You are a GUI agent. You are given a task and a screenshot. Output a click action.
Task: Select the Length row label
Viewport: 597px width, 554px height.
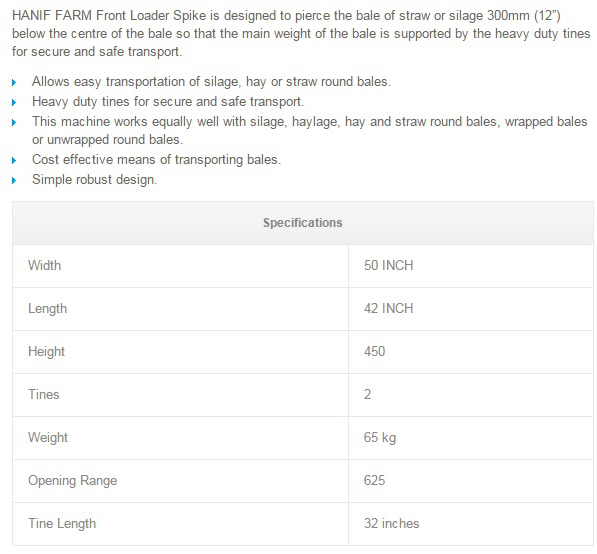pos(48,308)
